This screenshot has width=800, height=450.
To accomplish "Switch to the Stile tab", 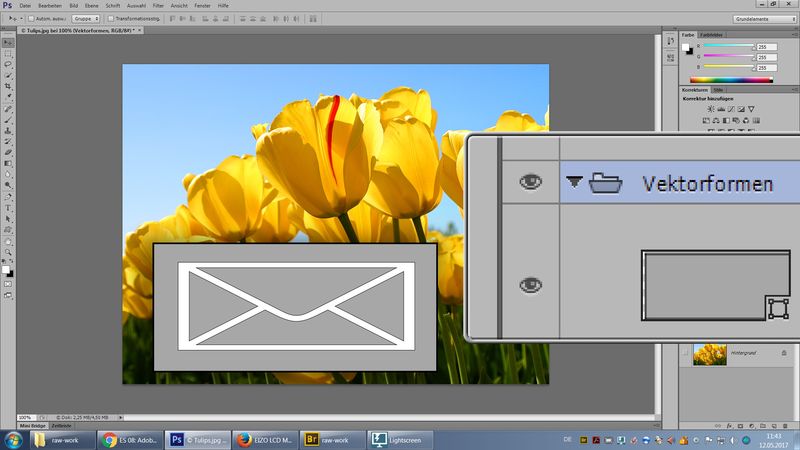I will coord(719,90).
